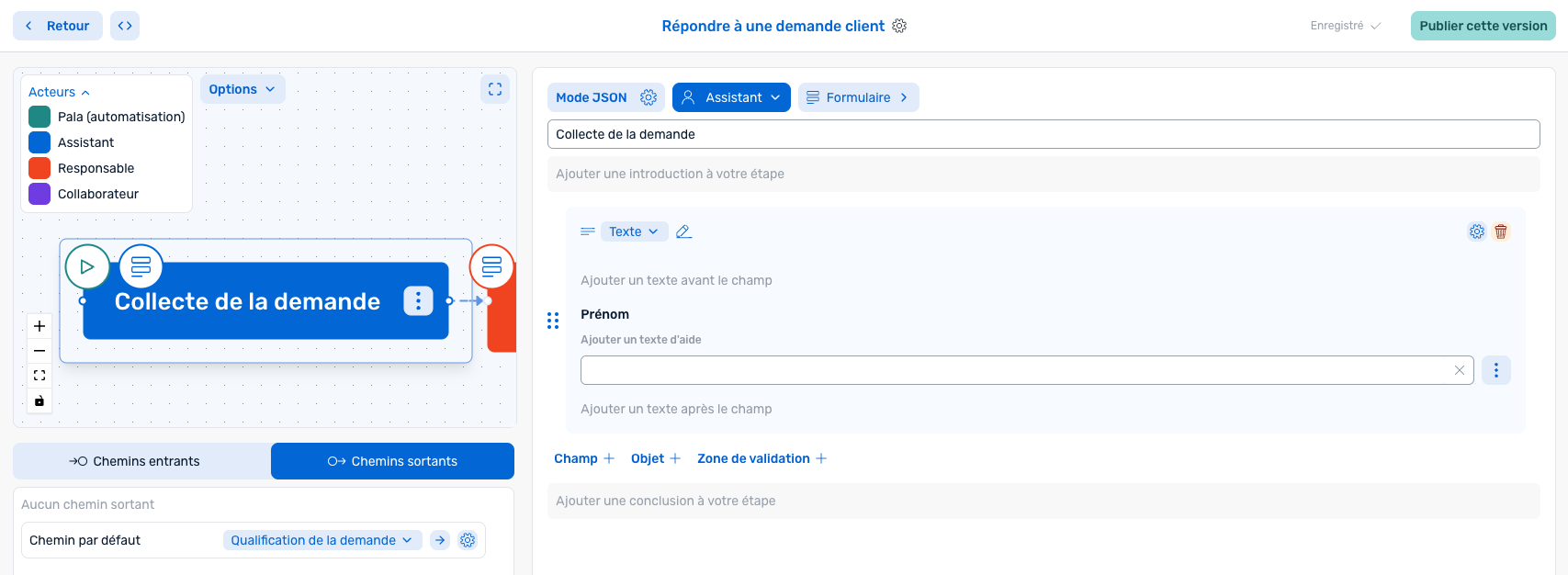1568x575 pixels.
Task: Delete the Prénom field with trash icon
Action: [x=1501, y=231]
